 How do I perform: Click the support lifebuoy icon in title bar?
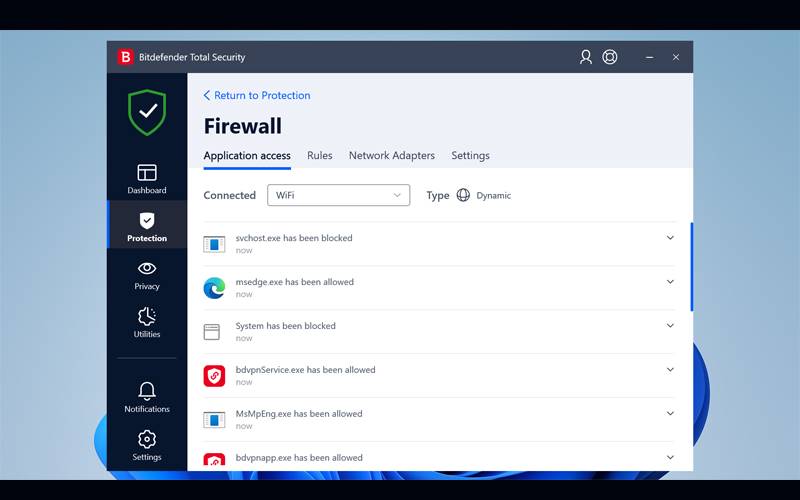610,57
